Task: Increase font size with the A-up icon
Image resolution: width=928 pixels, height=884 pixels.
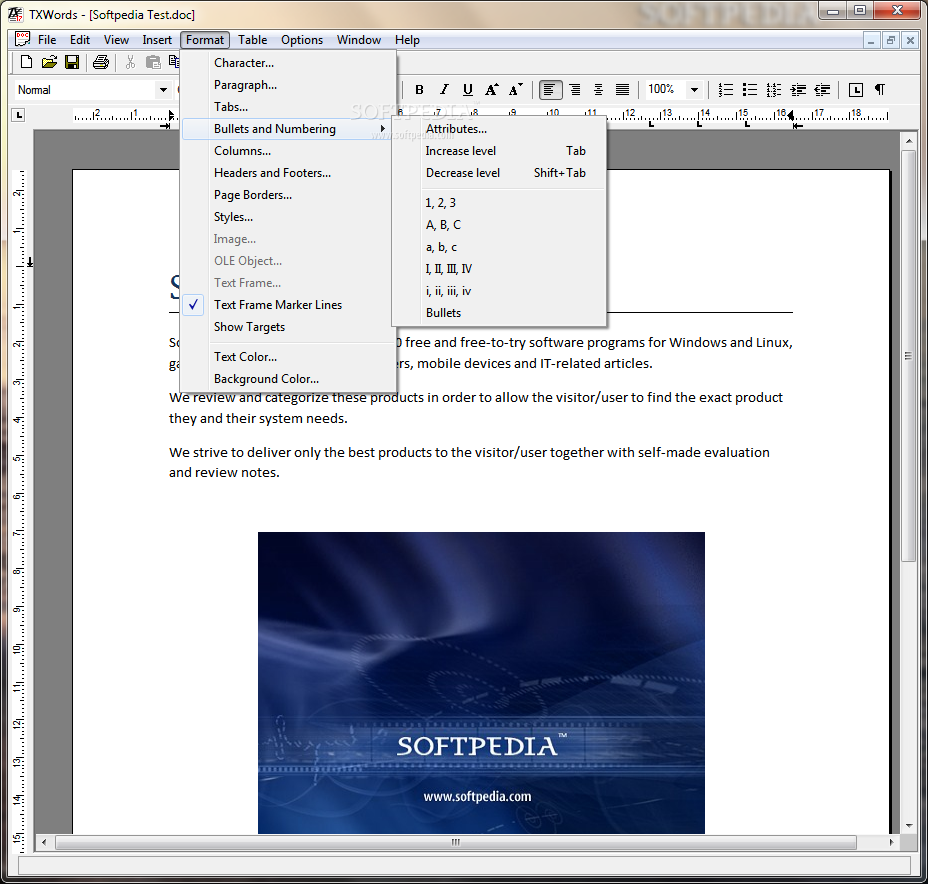Action: point(491,90)
